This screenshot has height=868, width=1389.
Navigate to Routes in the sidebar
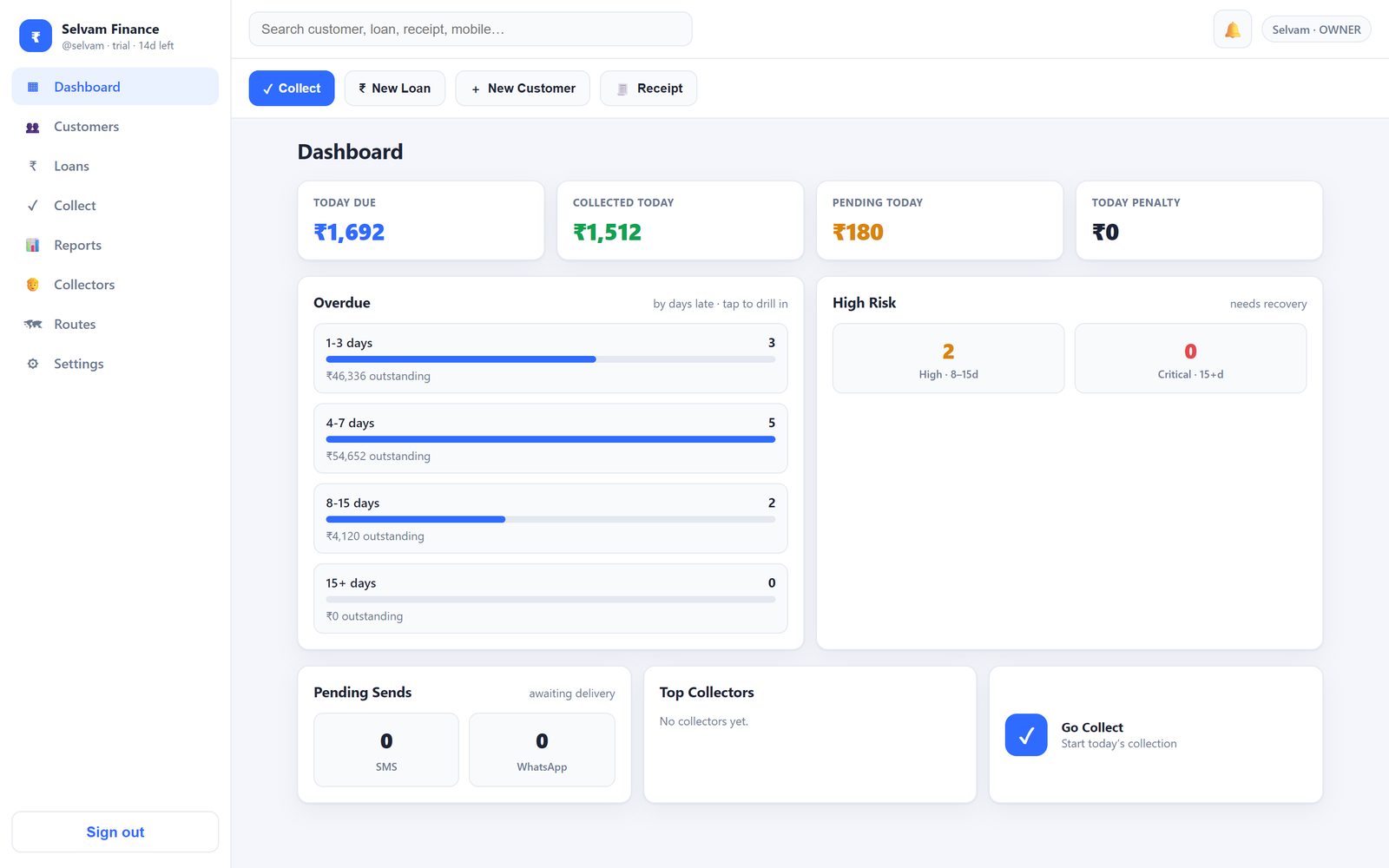[x=115, y=324]
